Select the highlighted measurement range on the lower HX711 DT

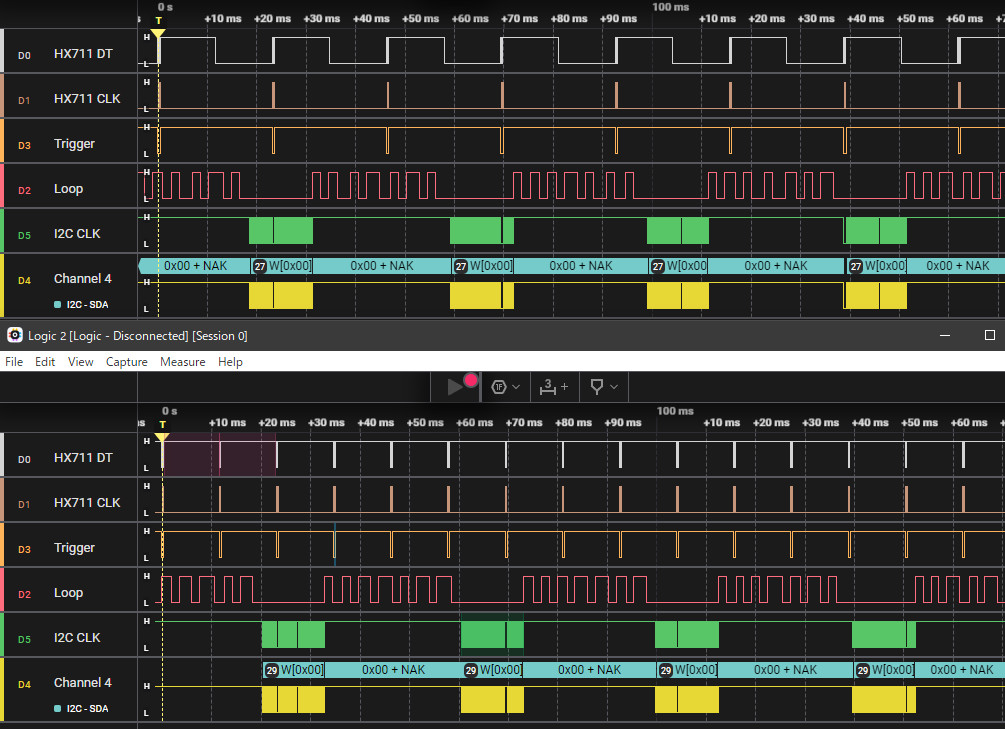220,455
